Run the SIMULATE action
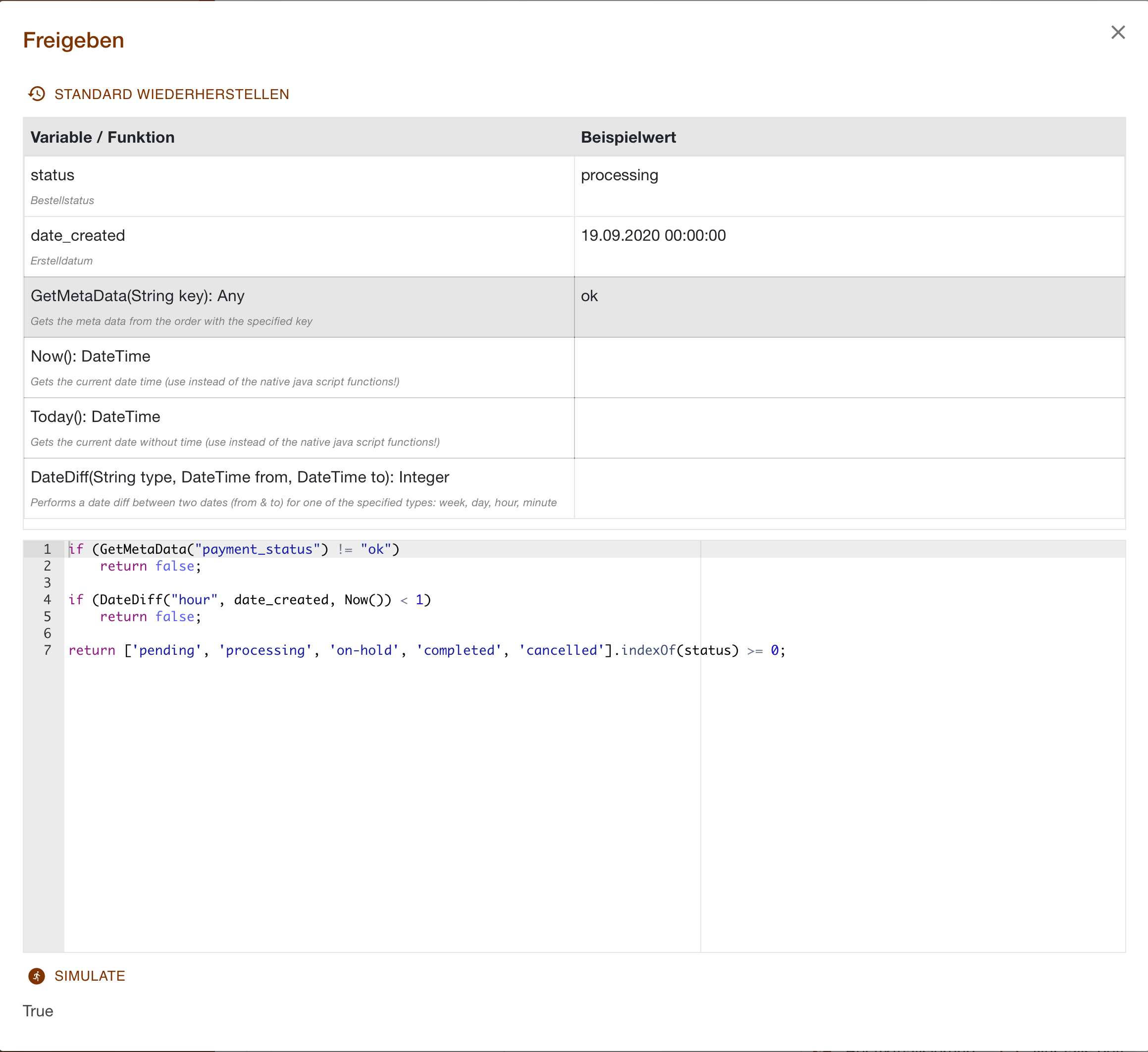The image size is (1148, 1052). pos(90,976)
